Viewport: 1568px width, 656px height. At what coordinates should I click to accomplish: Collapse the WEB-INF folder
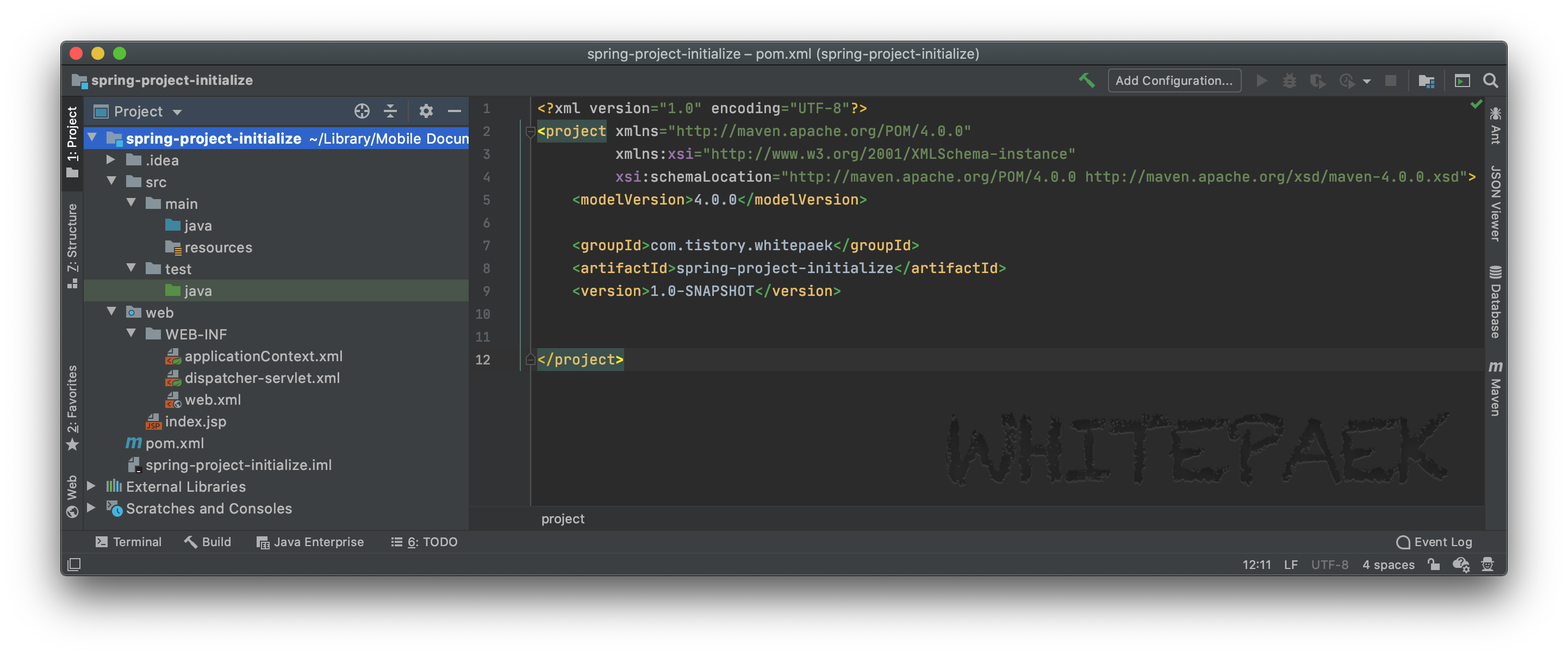pos(131,333)
